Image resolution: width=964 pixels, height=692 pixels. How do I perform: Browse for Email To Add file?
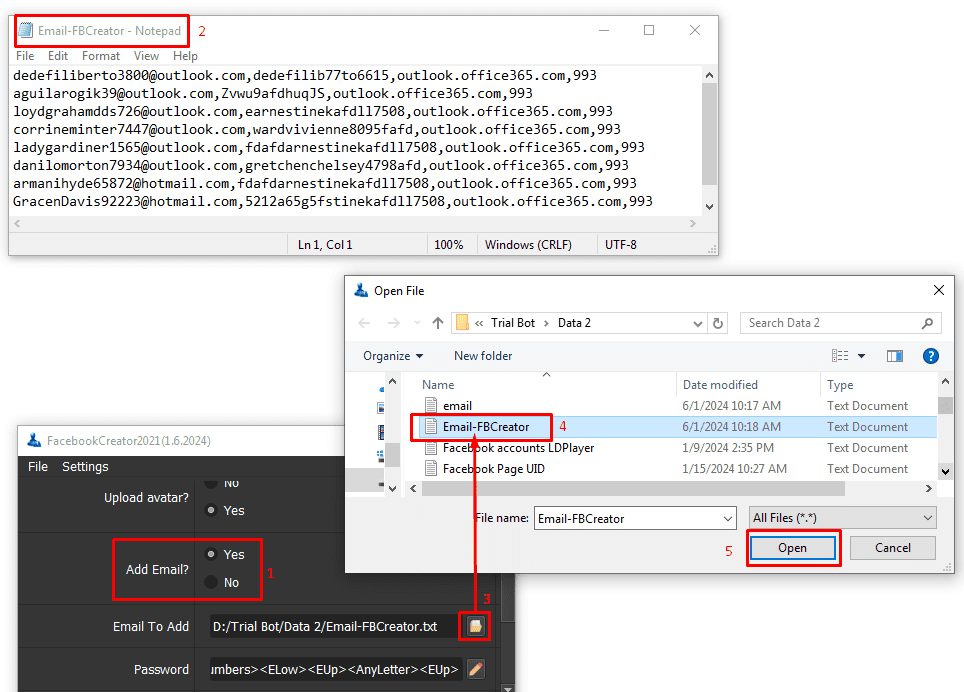pos(475,626)
